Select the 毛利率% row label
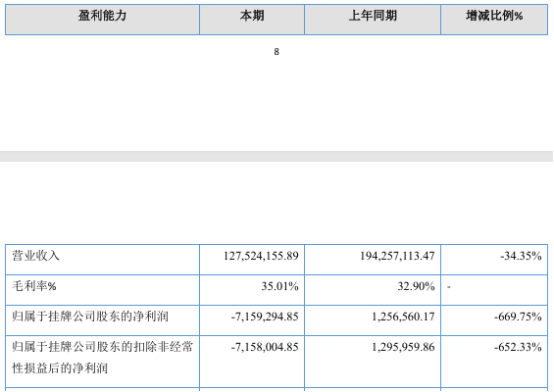This screenshot has width=554, height=392. tap(34, 286)
